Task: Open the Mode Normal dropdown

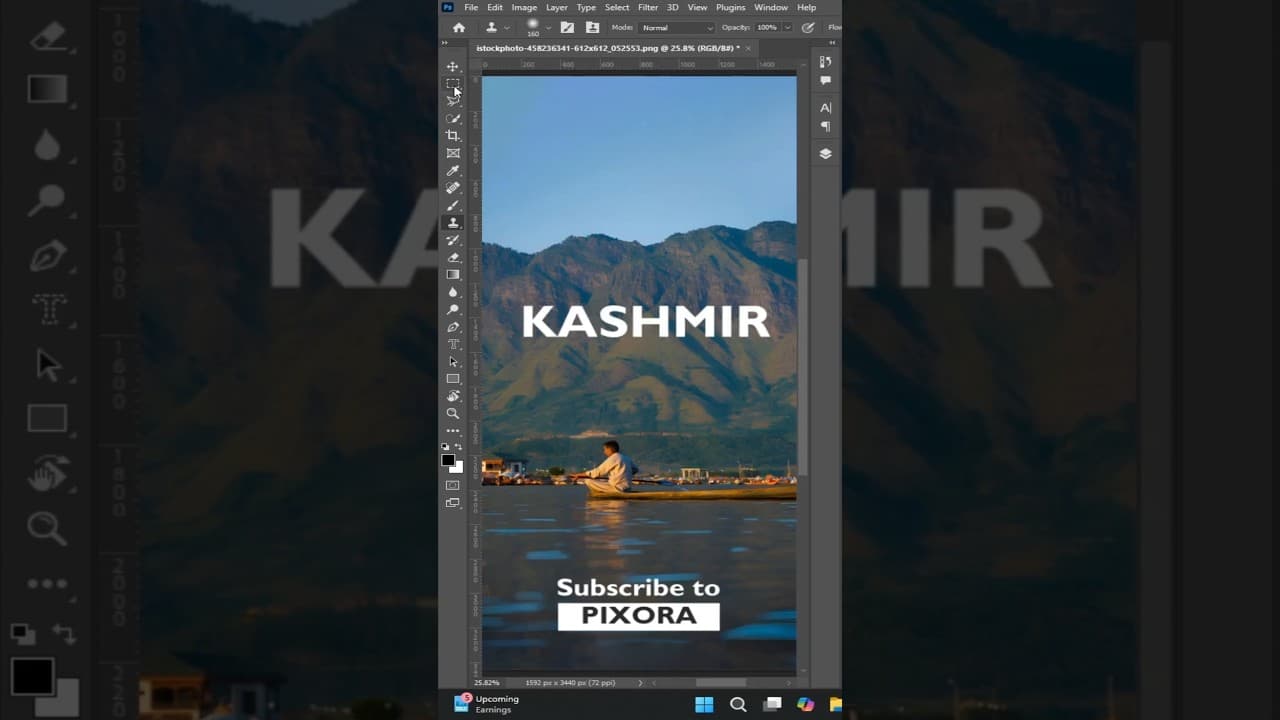Action: [x=677, y=28]
